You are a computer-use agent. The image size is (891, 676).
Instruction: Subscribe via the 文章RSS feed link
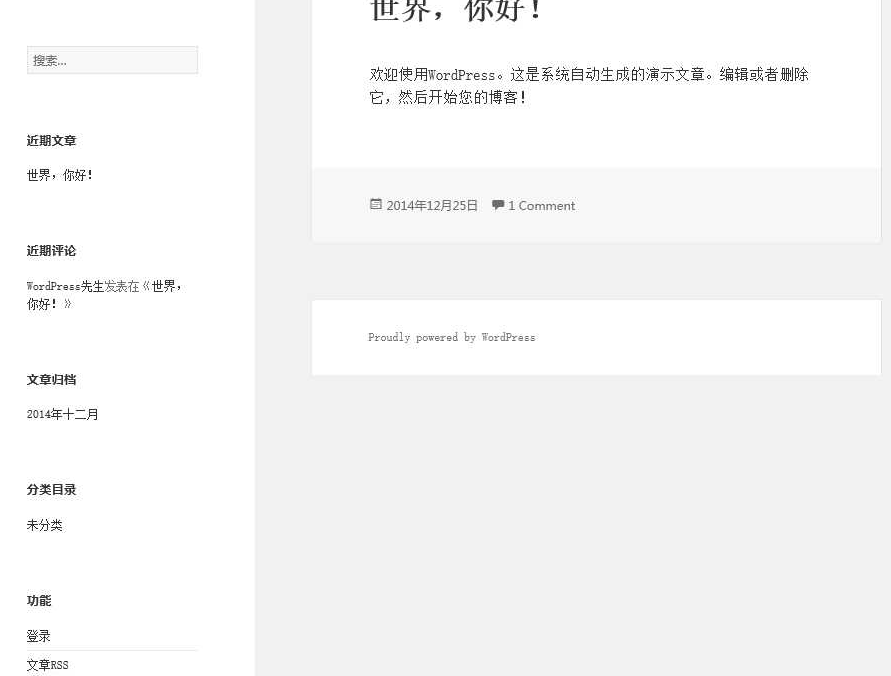point(47,664)
